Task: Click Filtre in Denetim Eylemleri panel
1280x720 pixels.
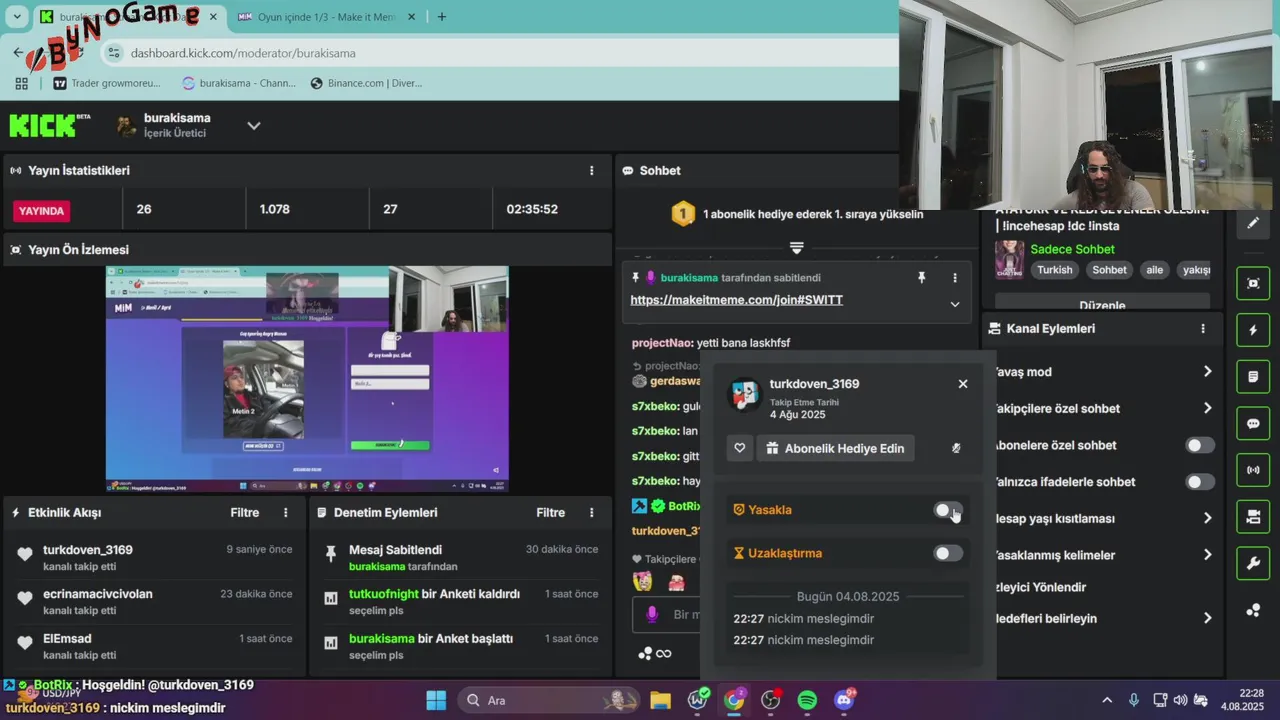Action: pos(551,513)
